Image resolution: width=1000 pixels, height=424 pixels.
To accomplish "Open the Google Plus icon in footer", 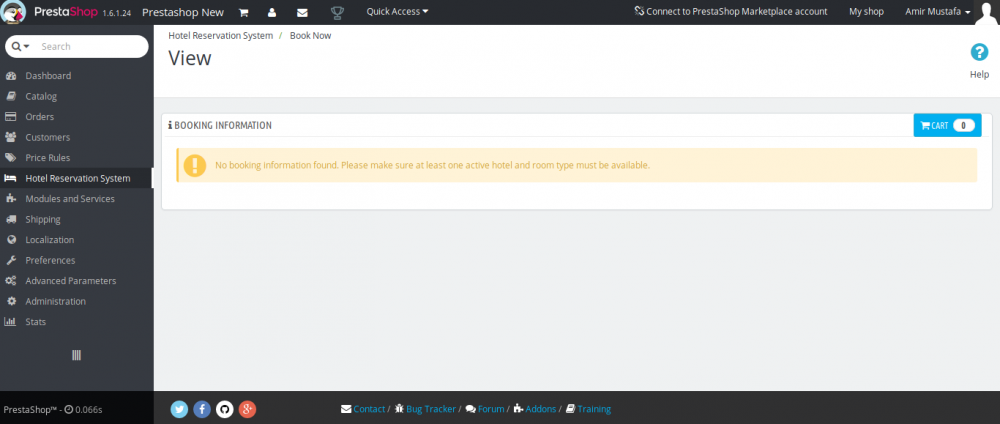I will coord(247,409).
